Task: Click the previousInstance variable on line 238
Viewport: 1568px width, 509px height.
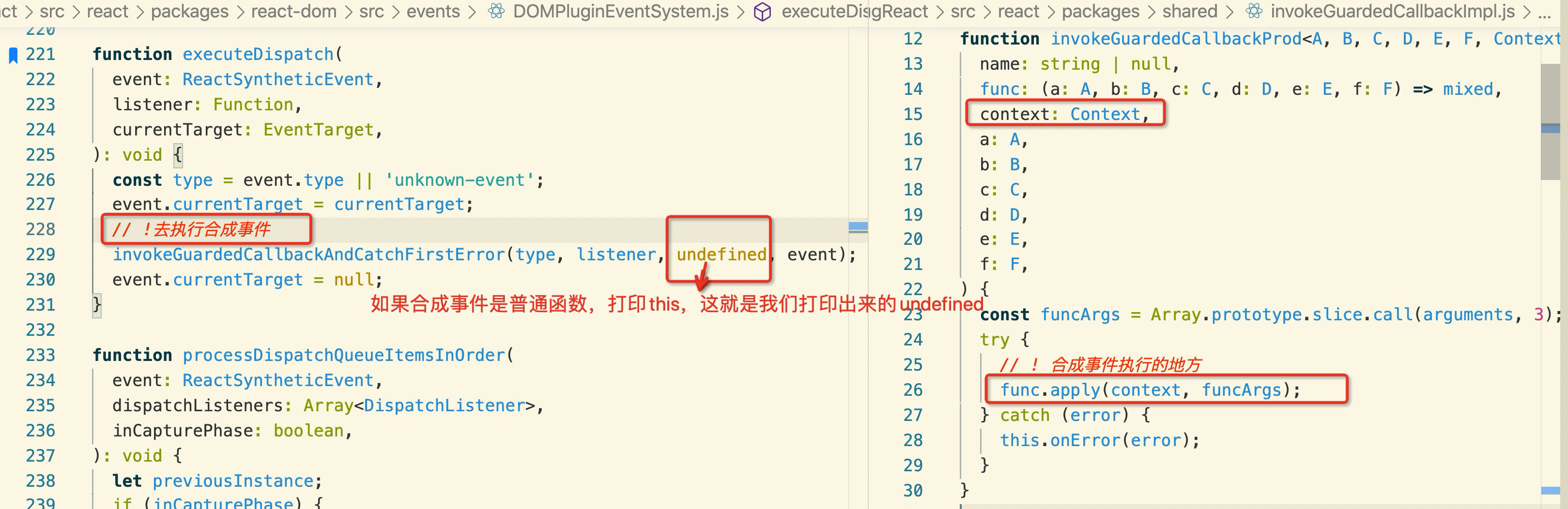Action: [232, 481]
